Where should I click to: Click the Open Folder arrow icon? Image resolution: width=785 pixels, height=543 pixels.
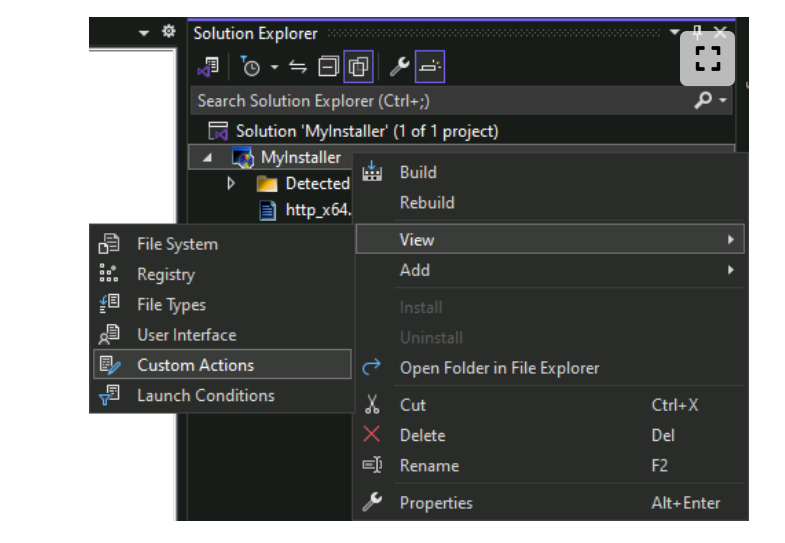(x=371, y=367)
